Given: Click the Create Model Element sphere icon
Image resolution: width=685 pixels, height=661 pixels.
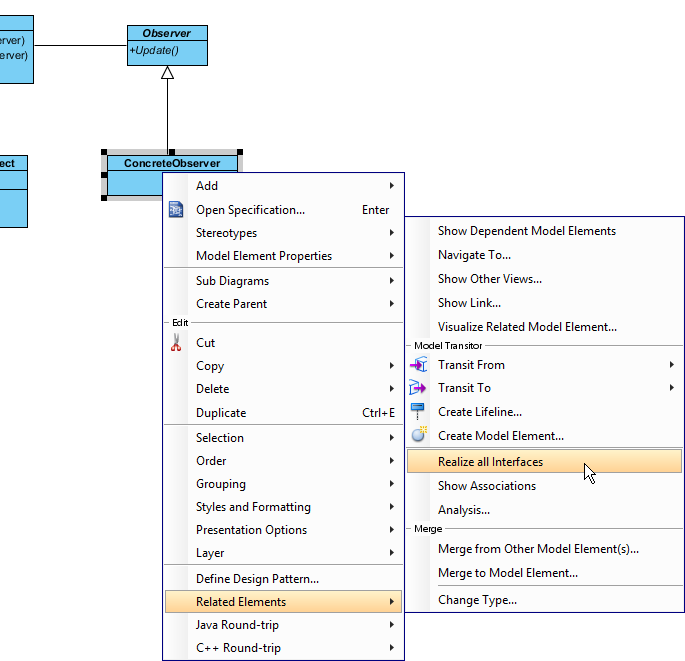Looking at the screenshot, I should click(x=419, y=435).
